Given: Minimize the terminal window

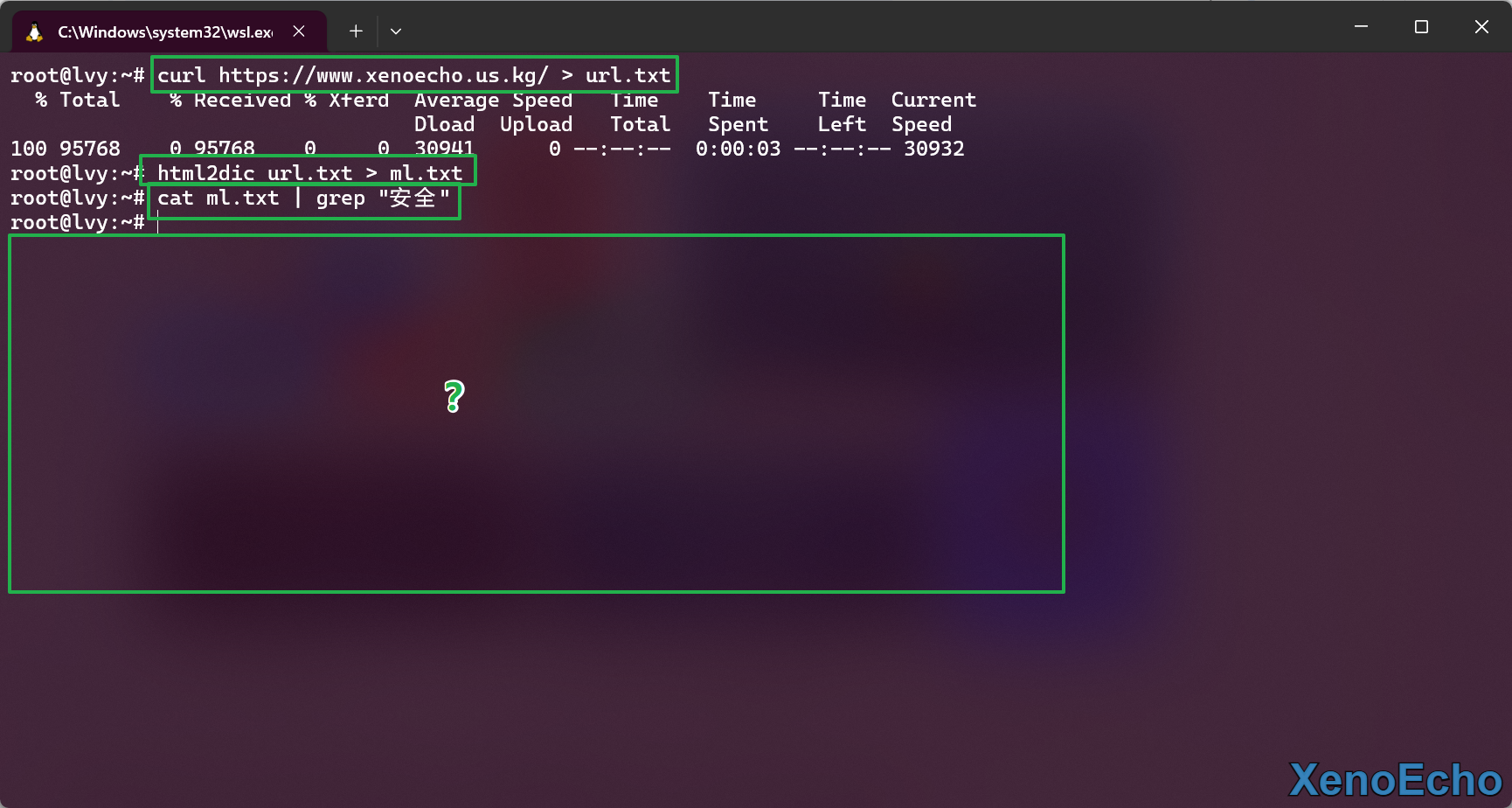Looking at the screenshot, I should (x=1361, y=27).
